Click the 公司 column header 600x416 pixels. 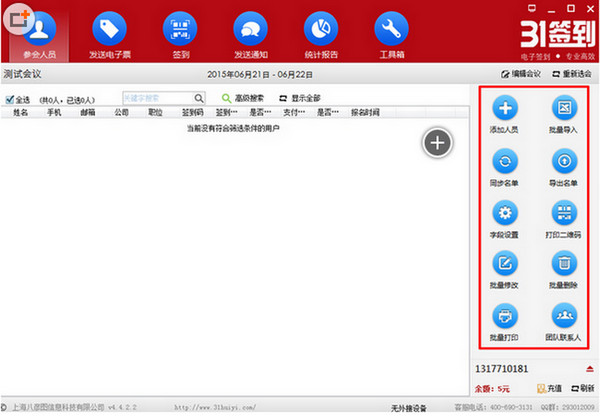121,113
